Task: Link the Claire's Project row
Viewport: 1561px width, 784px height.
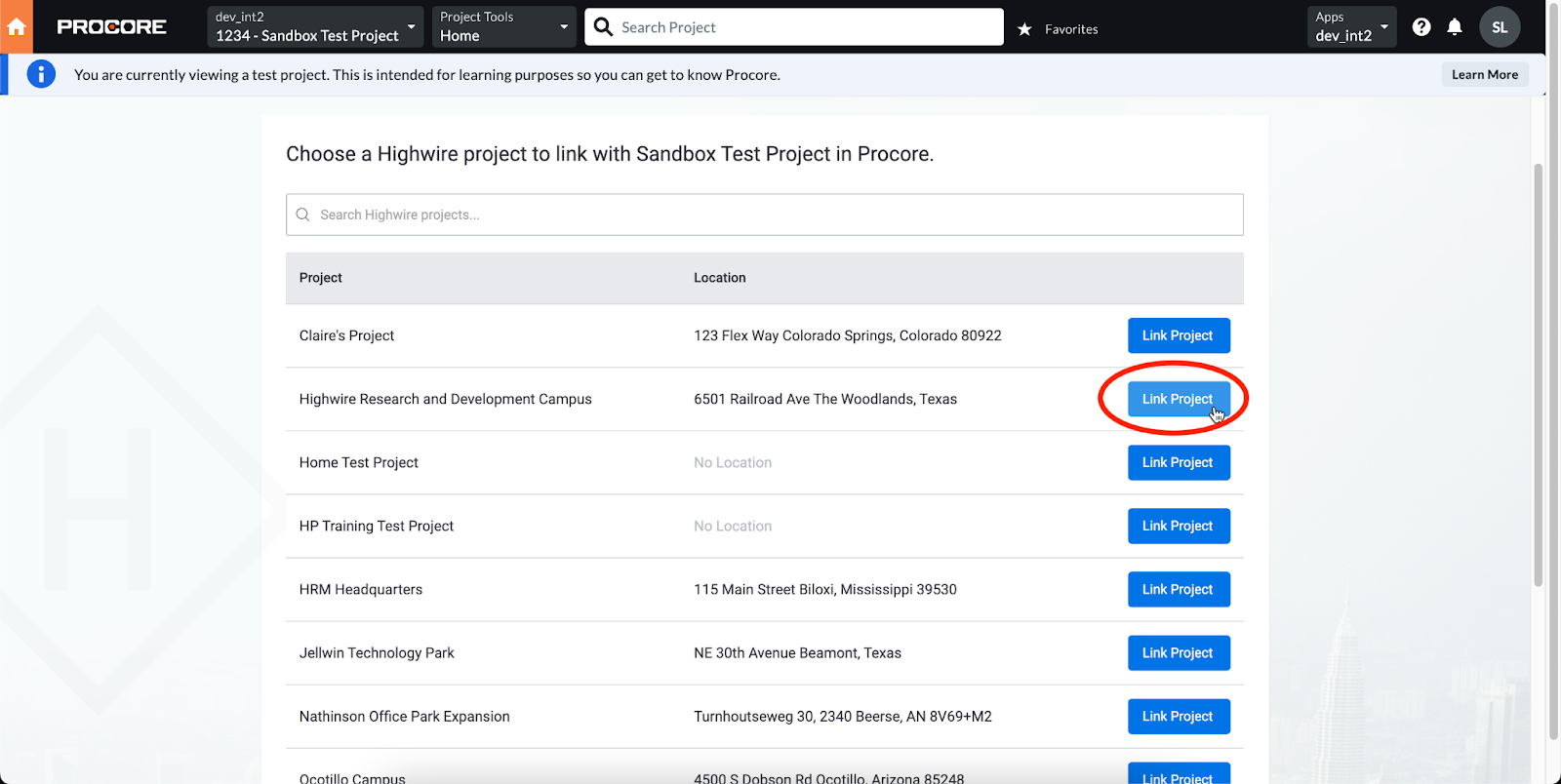Action: click(1178, 335)
